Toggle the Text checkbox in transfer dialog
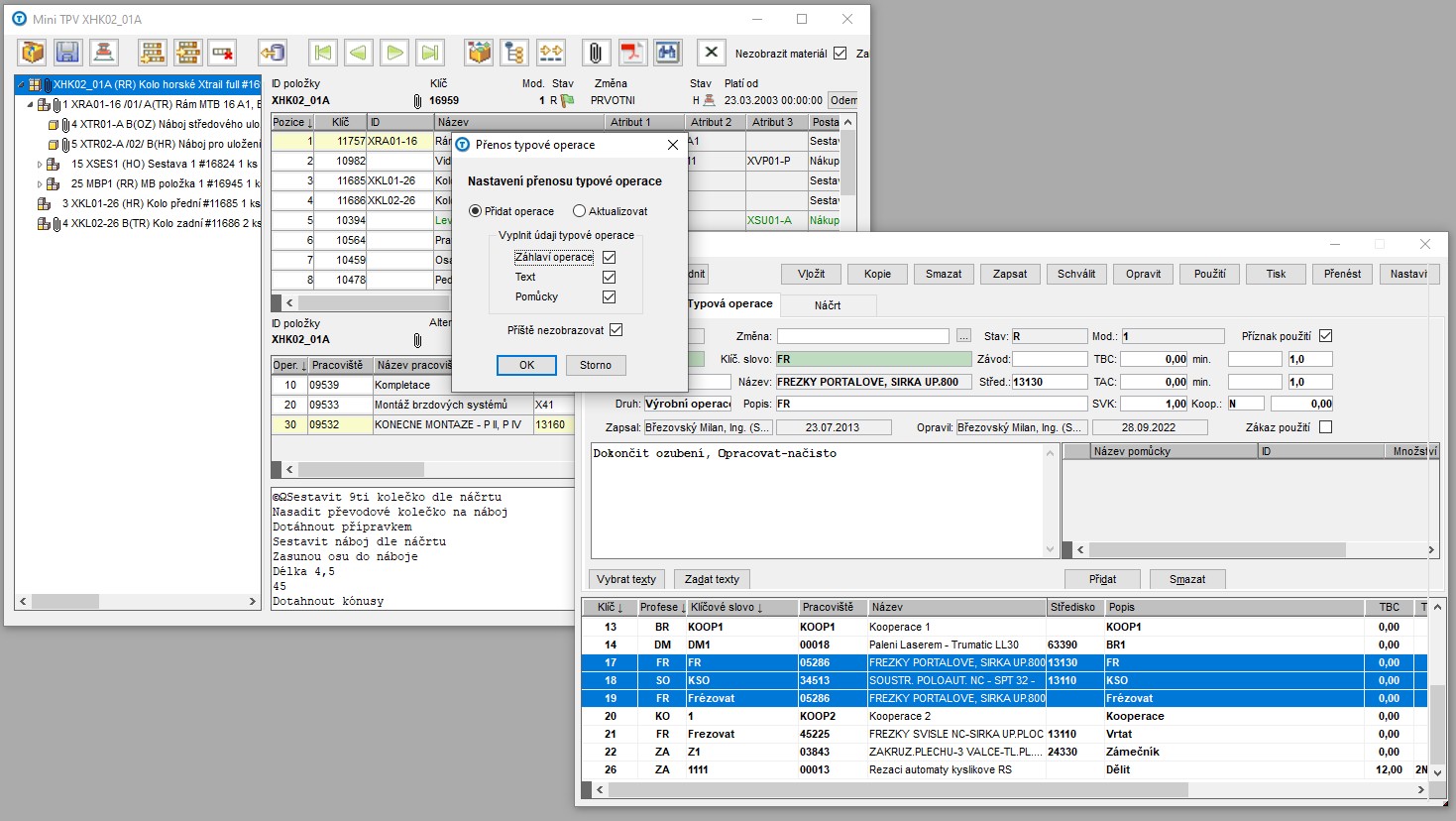Viewport: 1456px width, 821px height. (609, 277)
